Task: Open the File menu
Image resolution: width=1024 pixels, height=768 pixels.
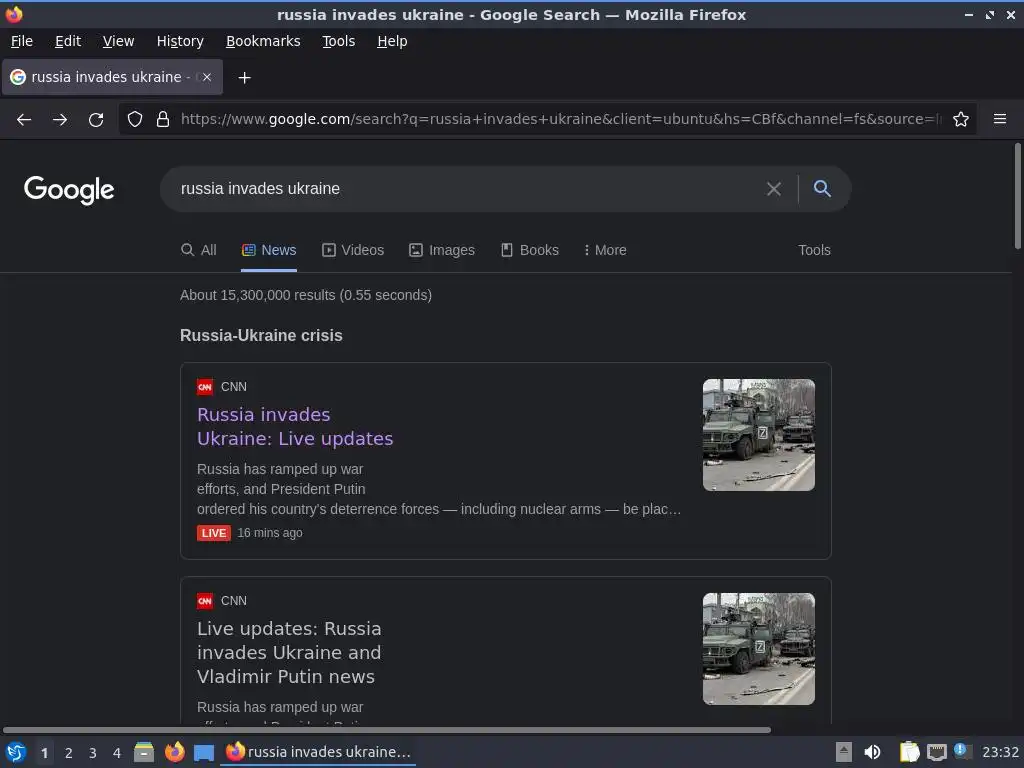Action: [x=22, y=41]
